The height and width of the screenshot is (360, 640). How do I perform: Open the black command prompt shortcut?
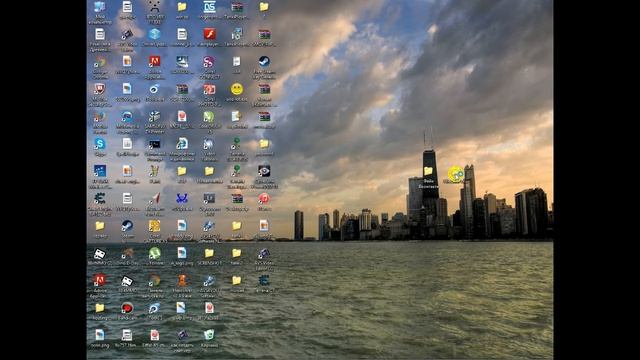point(154,144)
